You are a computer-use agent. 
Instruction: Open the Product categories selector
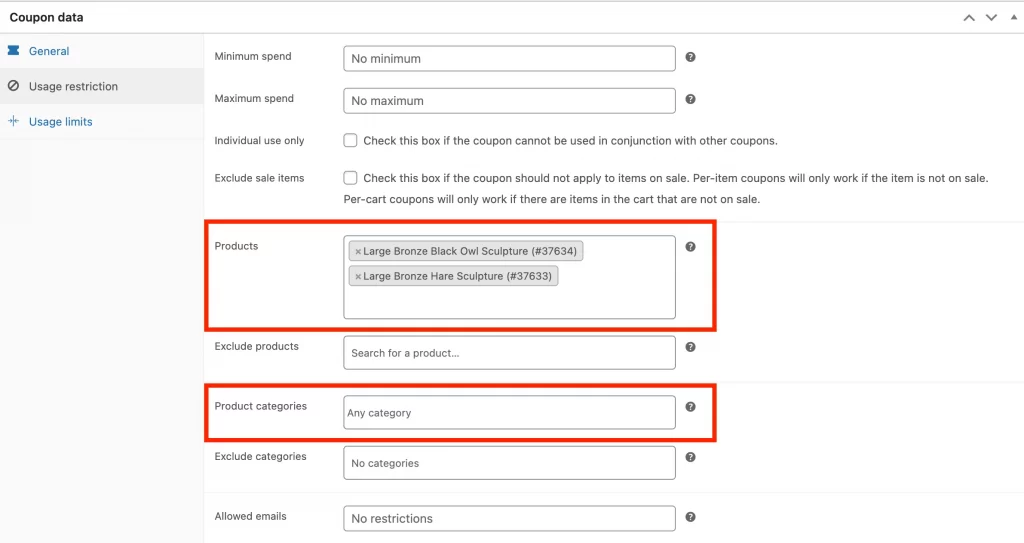pos(509,413)
